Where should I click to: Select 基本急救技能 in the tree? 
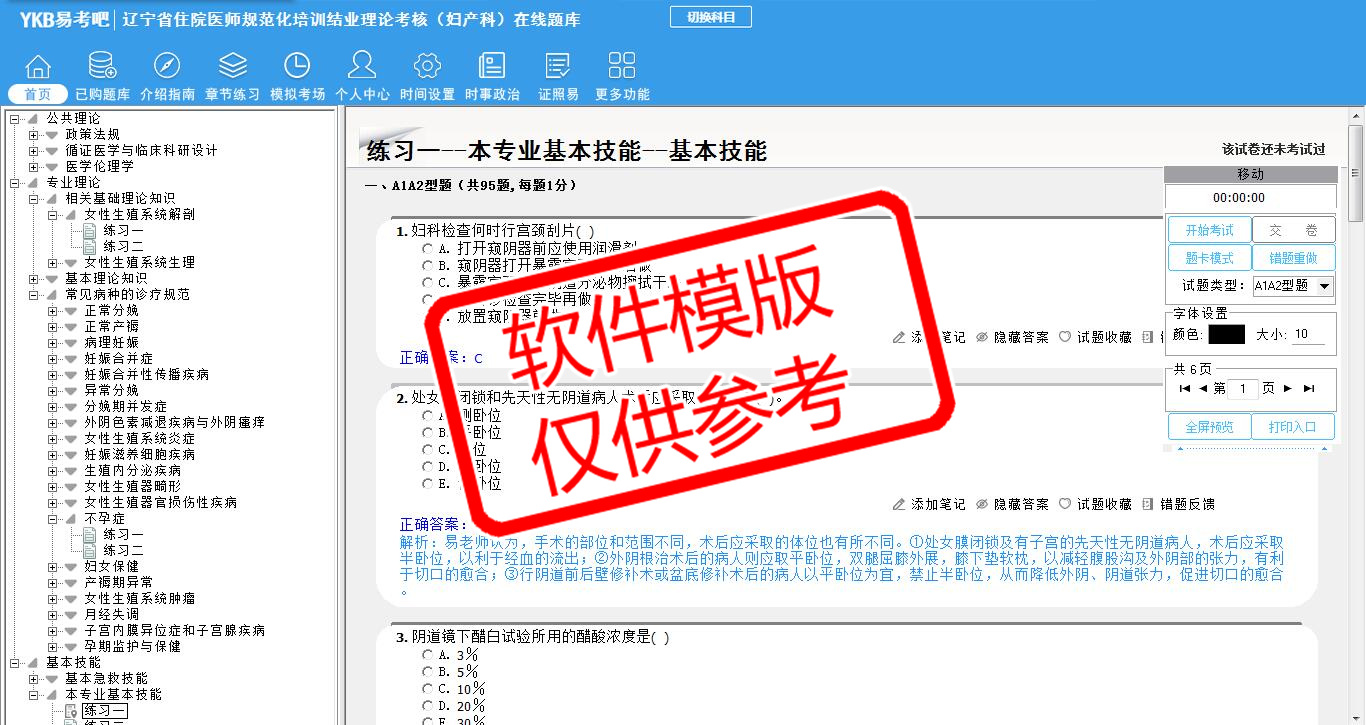(x=106, y=679)
